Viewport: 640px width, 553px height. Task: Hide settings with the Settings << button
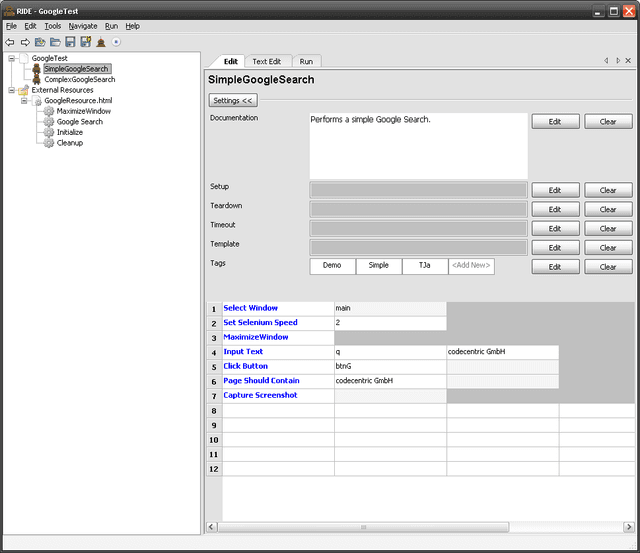[233, 100]
